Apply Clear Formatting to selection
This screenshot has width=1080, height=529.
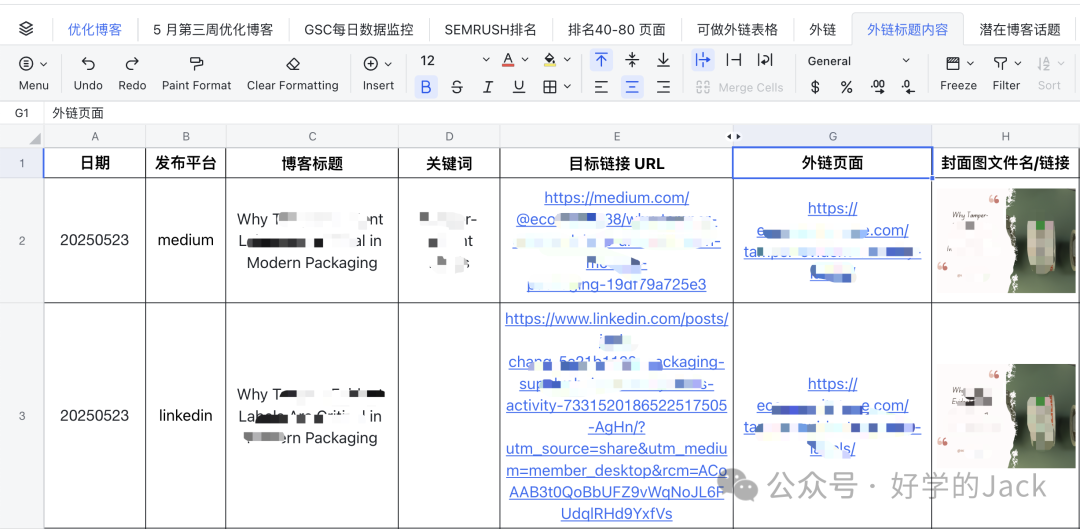click(x=293, y=74)
